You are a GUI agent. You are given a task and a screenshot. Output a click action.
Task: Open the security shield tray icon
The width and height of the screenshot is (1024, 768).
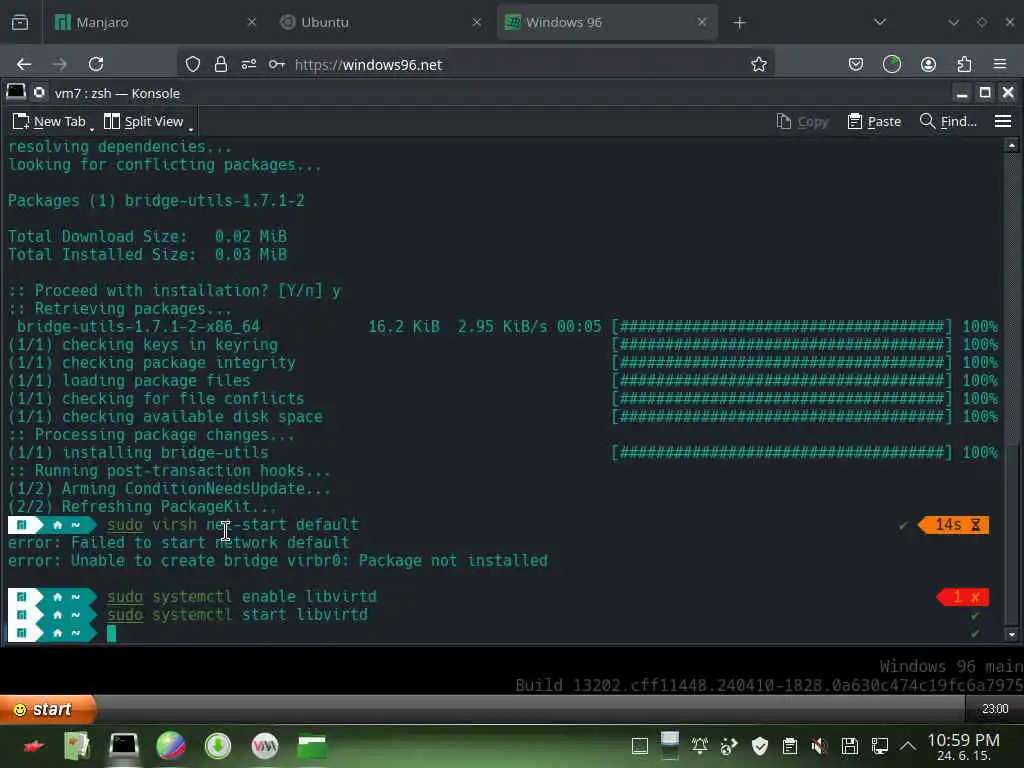coord(760,746)
